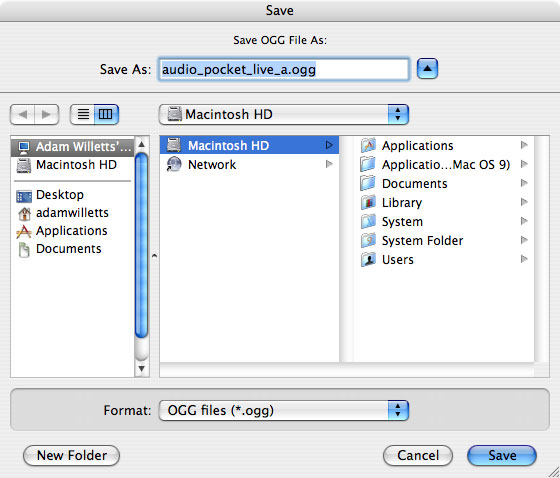Viewport: 560px width, 478px height.
Task: Click the blue Save button
Action: pyautogui.click(x=502, y=455)
